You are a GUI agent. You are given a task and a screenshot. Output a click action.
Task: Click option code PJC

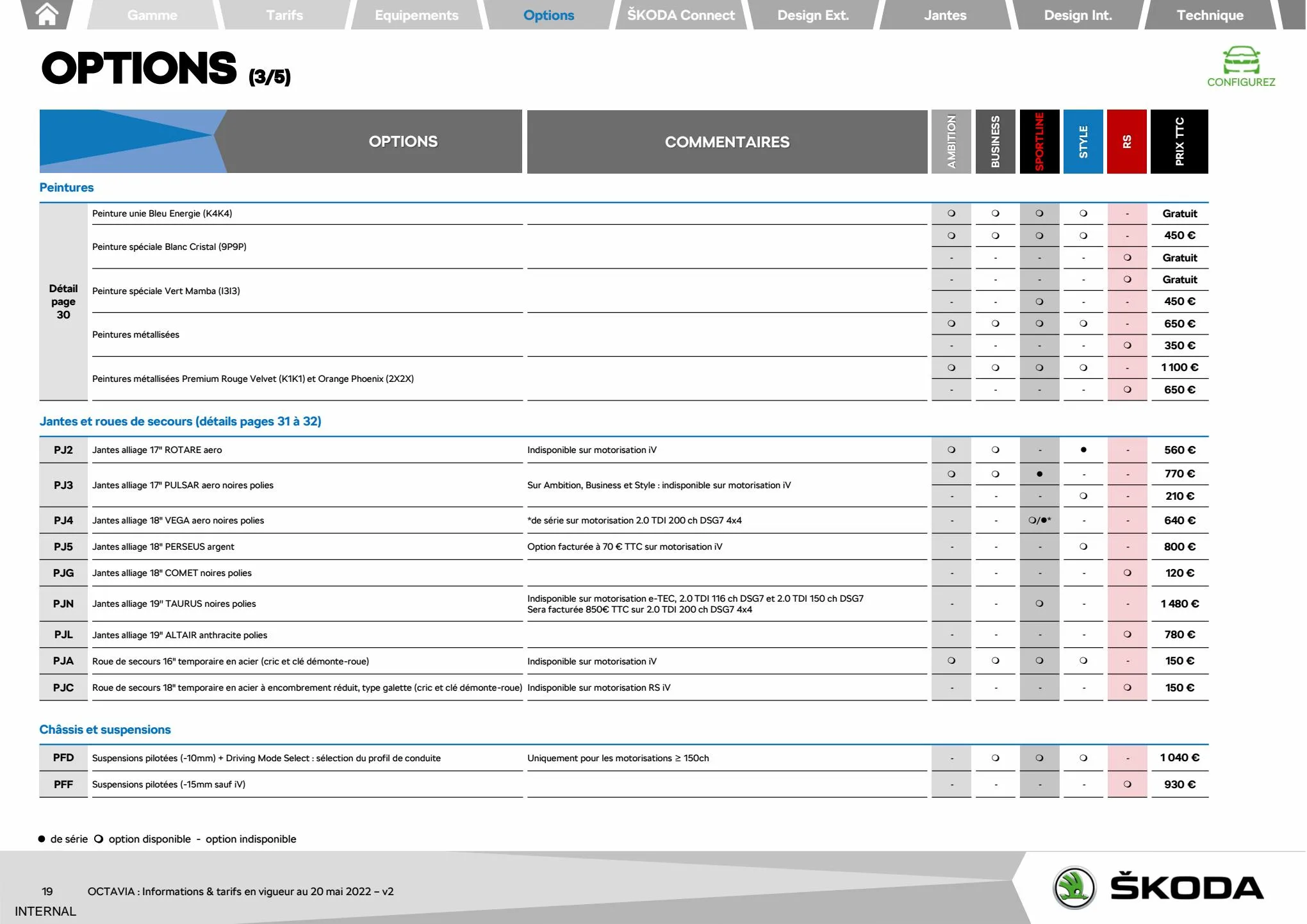tap(63, 688)
